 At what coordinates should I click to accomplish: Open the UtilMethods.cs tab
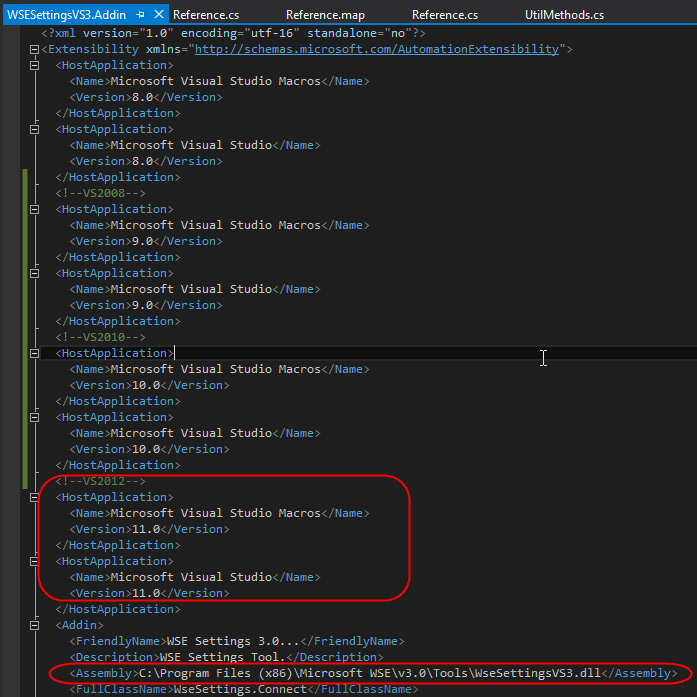[x=564, y=15]
